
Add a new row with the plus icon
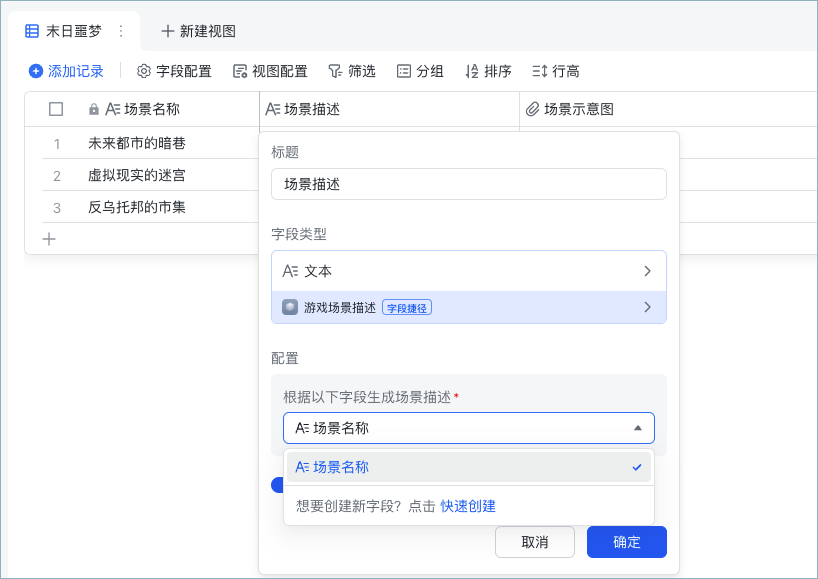(49, 239)
